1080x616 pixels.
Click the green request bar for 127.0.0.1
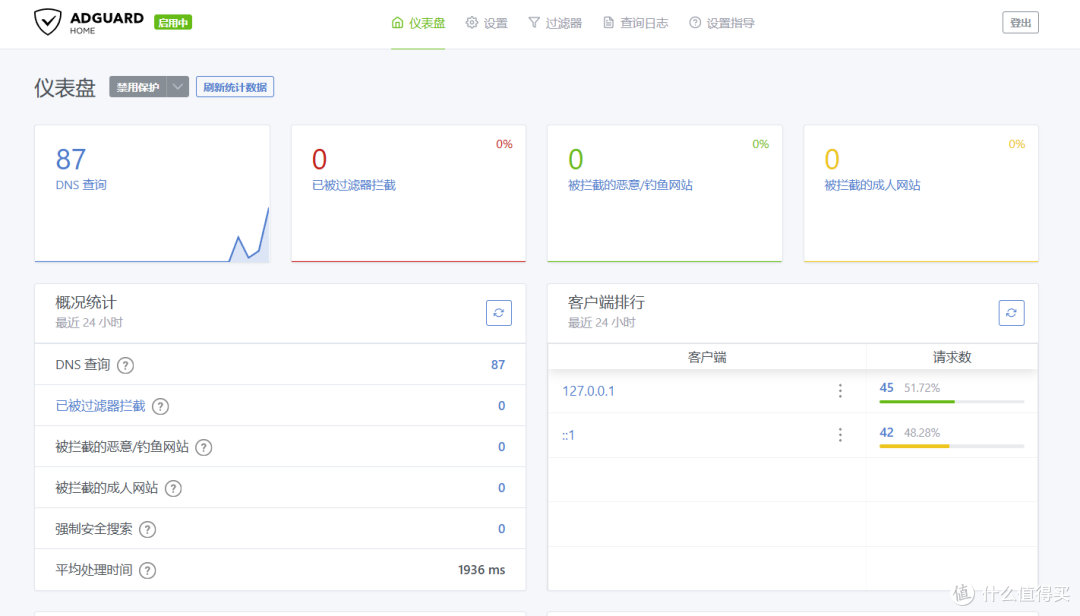(917, 401)
